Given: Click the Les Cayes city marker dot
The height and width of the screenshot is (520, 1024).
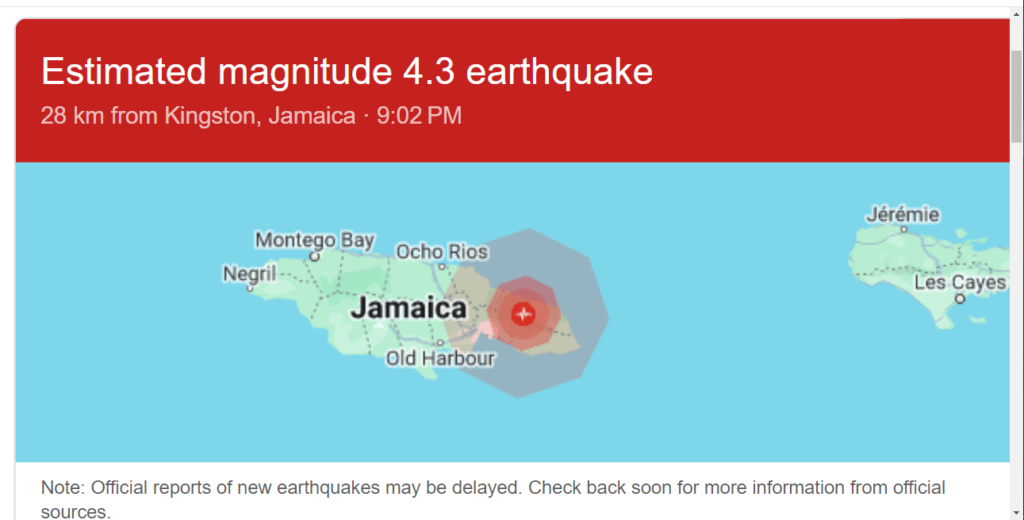Looking at the screenshot, I should coord(959,299).
